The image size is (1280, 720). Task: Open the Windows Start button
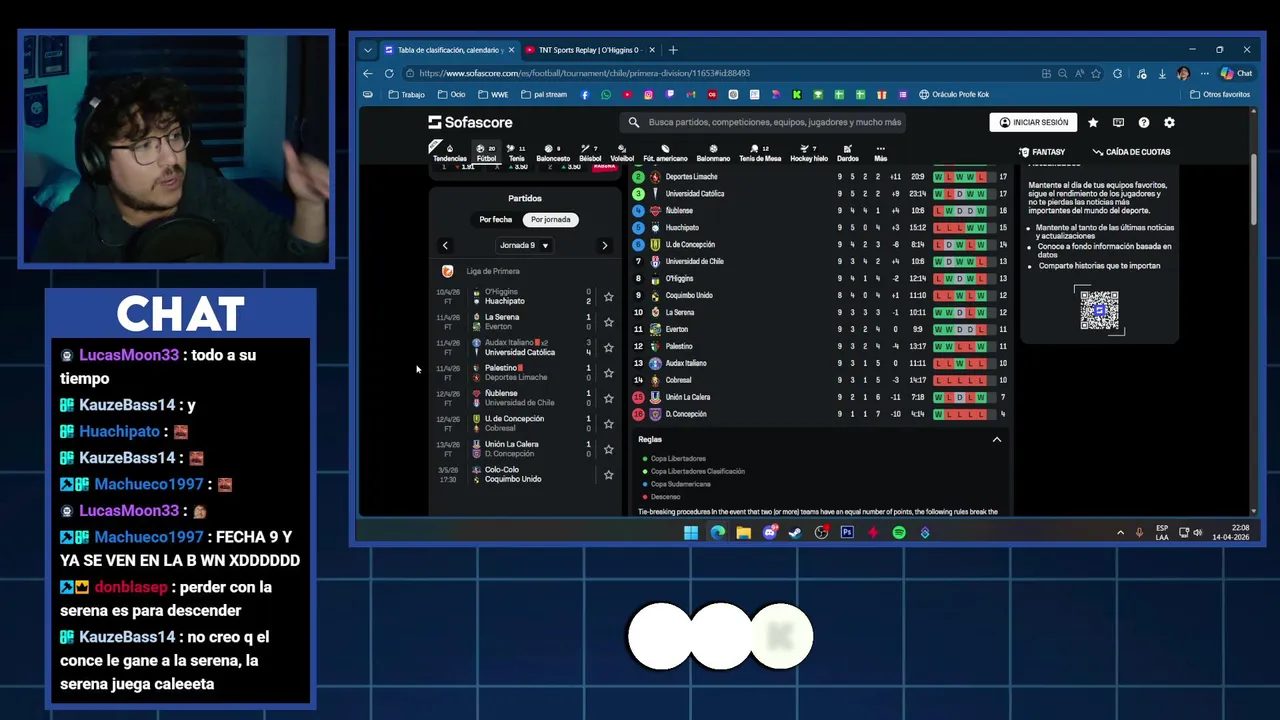click(691, 533)
